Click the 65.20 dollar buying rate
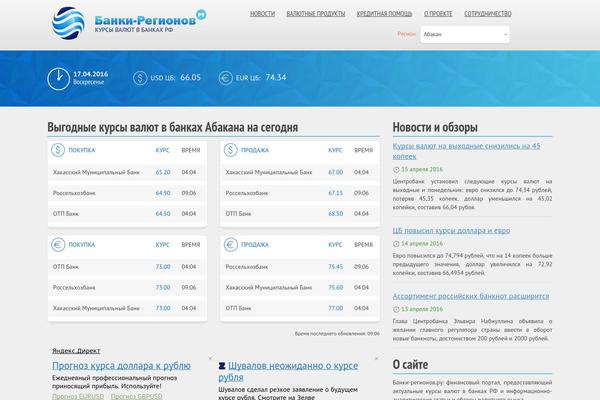 point(163,172)
